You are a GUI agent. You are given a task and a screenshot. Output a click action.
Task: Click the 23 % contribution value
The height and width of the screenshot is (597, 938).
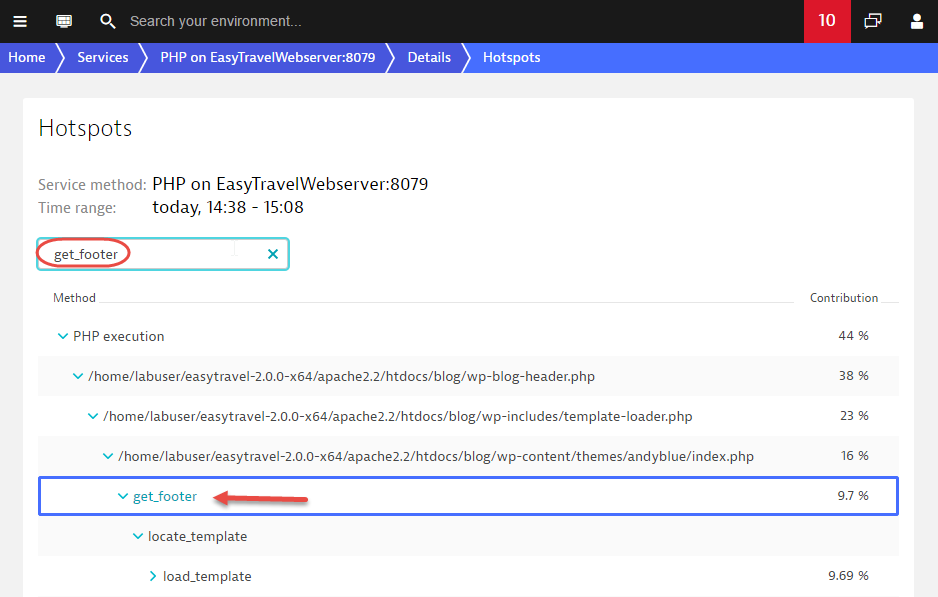(x=854, y=416)
